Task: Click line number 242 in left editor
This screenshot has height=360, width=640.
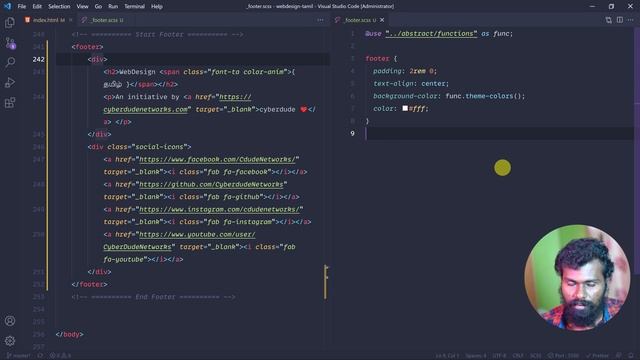Action: click(38, 59)
